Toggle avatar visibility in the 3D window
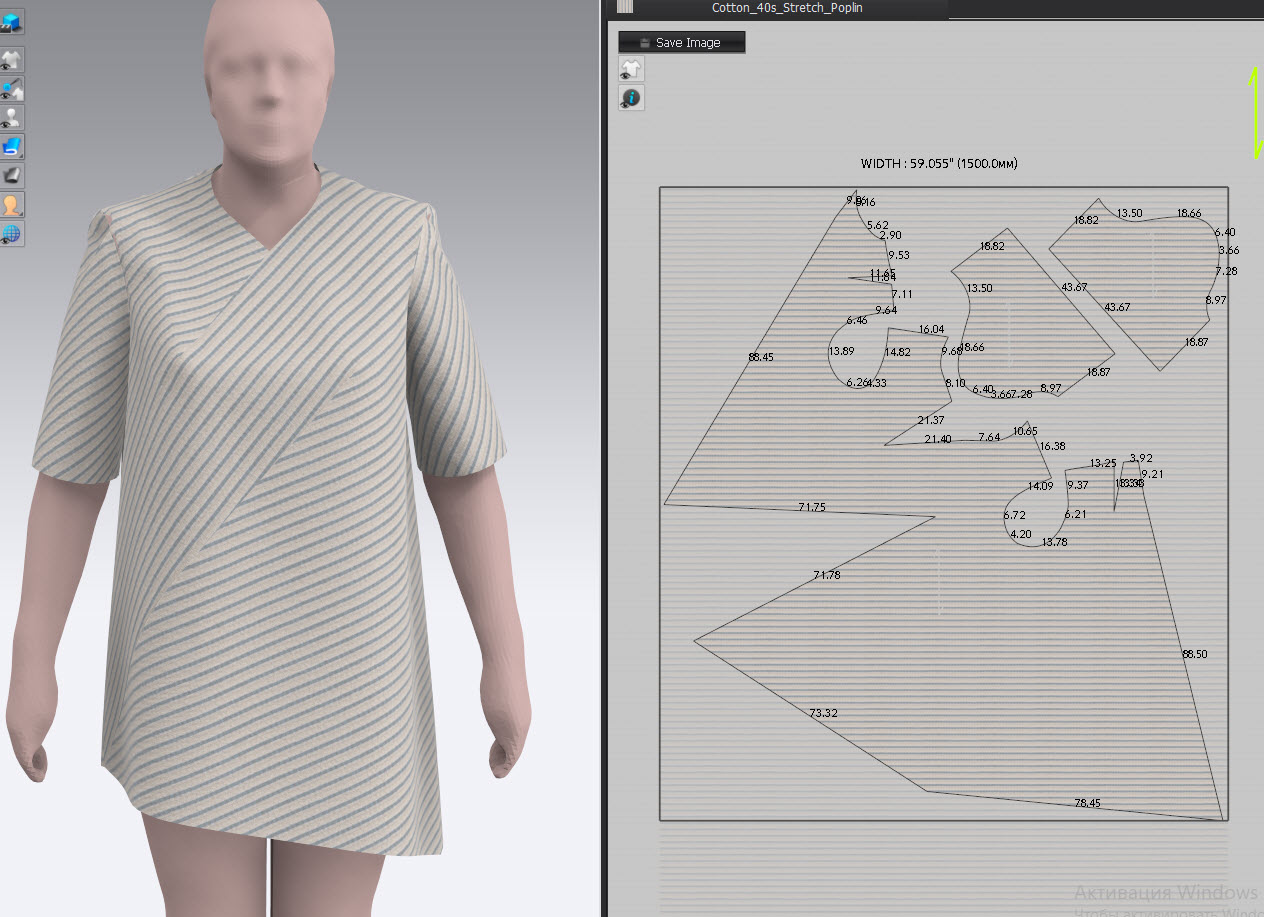This screenshot has width=1264, height=917. click(x=13, y=118)
